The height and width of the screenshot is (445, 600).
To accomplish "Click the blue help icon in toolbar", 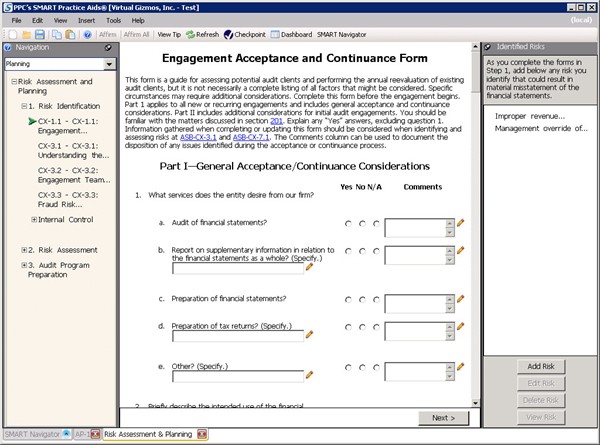I will (x=88, y=34).
